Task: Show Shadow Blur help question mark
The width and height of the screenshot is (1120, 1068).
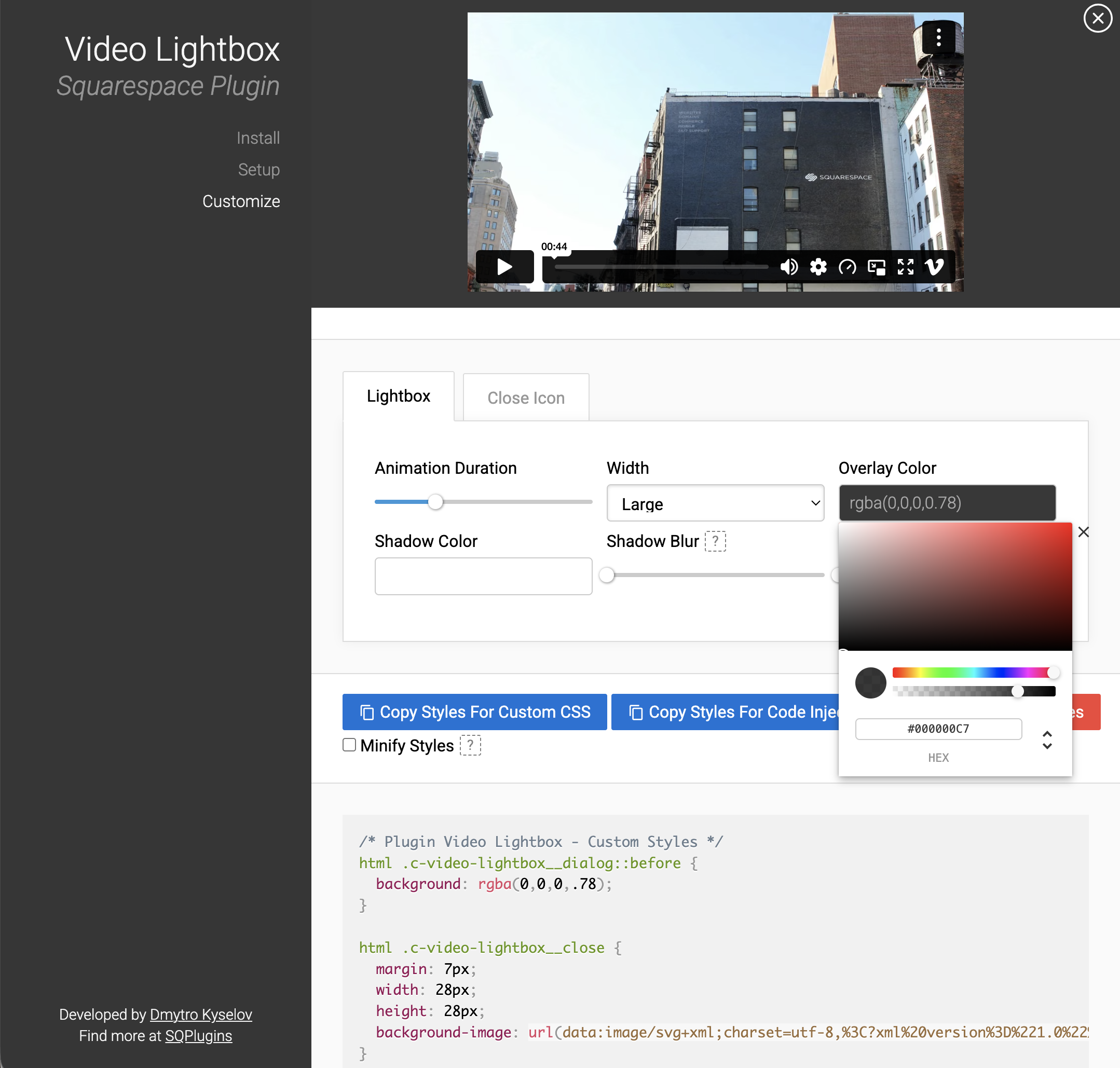Action: [x=715, y=541]
